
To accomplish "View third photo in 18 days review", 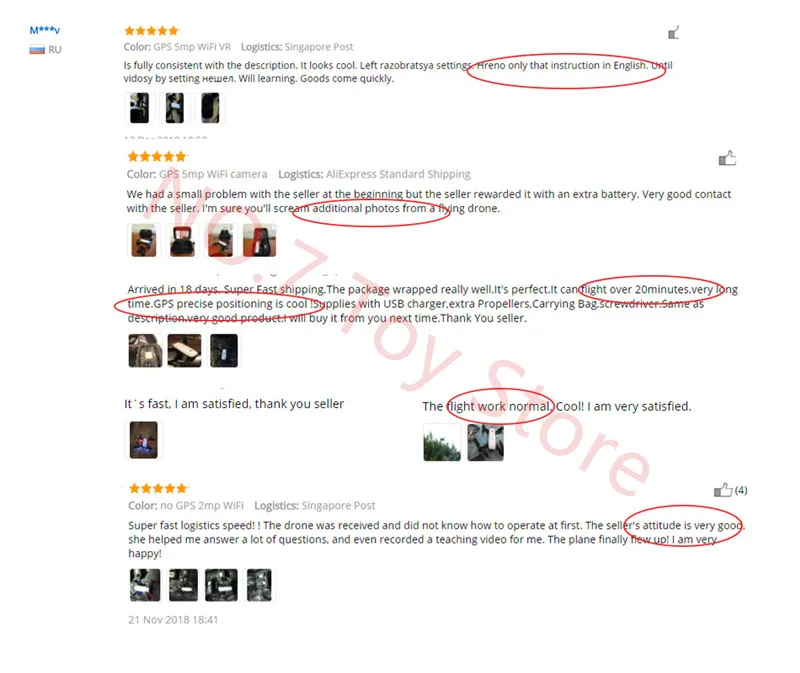I will coord(224,351).
